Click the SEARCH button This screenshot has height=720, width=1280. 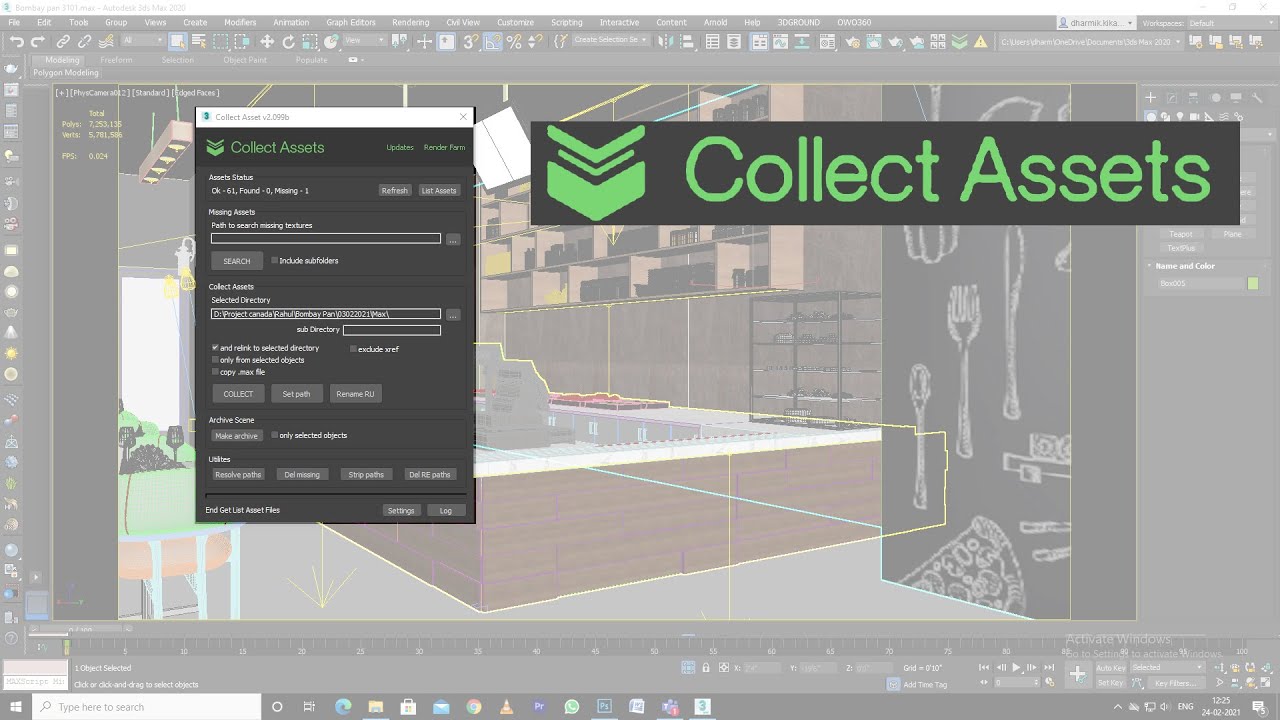[x=237, y=261]
